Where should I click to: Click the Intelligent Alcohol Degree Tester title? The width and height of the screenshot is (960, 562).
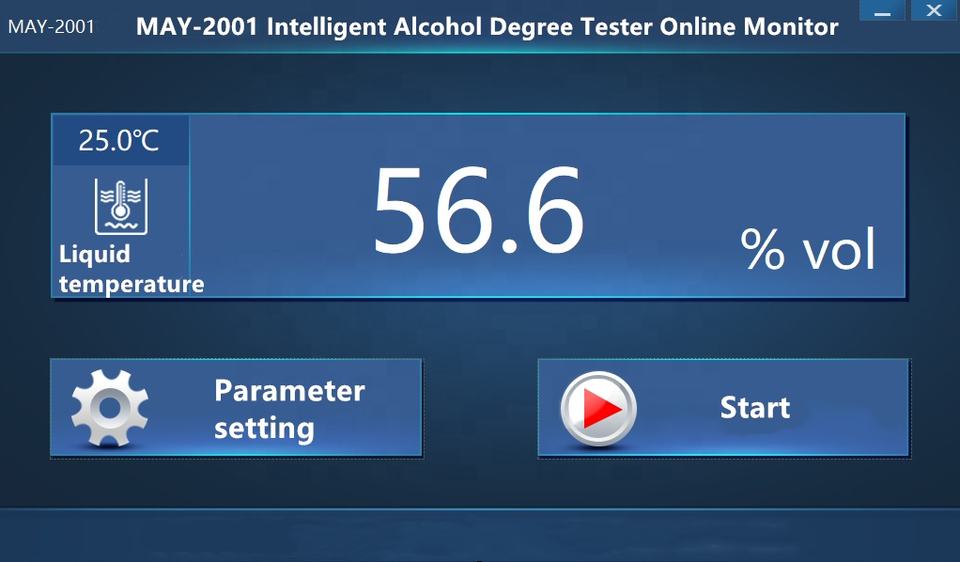[x=487, y=27]
